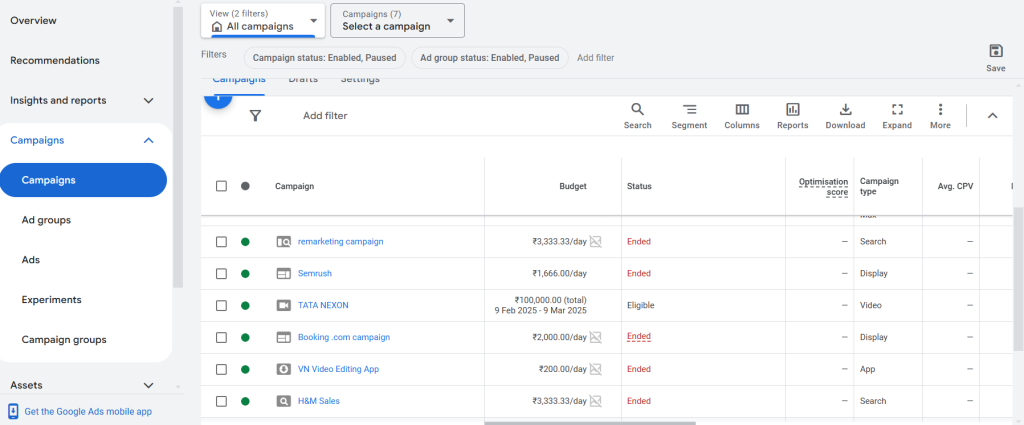
Task: Click the display icon beside Booking .com campaign
Action: tap(283, 338)
